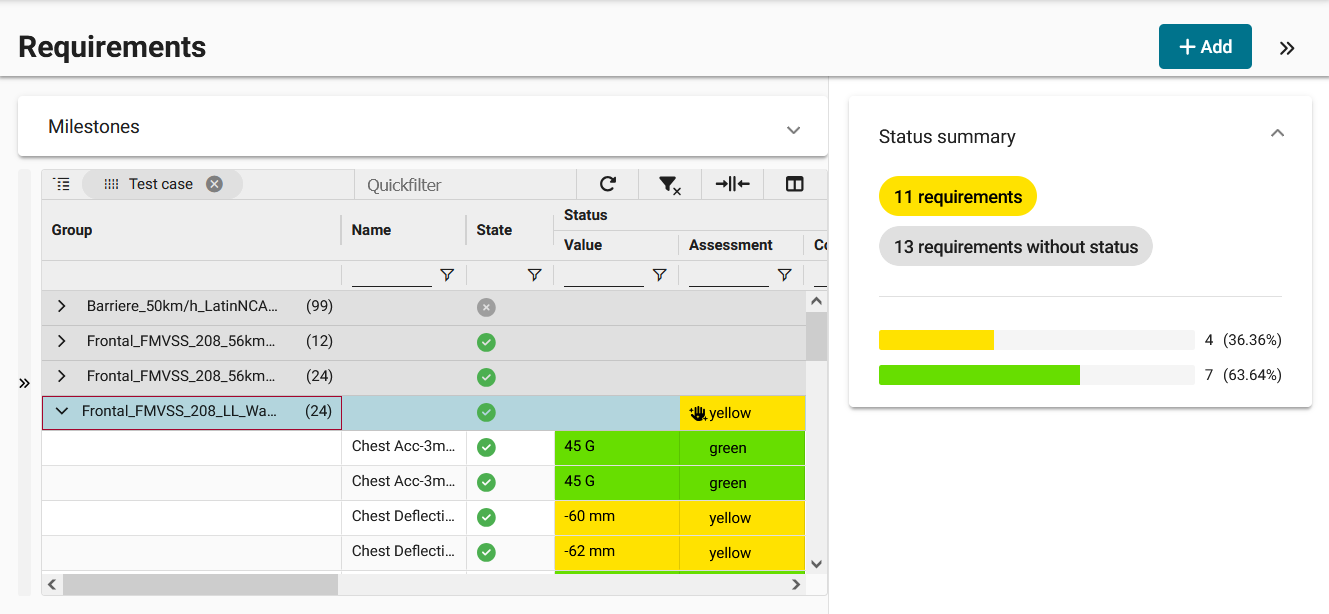The image size is (1329, 614).
Task: Click green check state of 12-item group
Action: [x=486, y=342]
